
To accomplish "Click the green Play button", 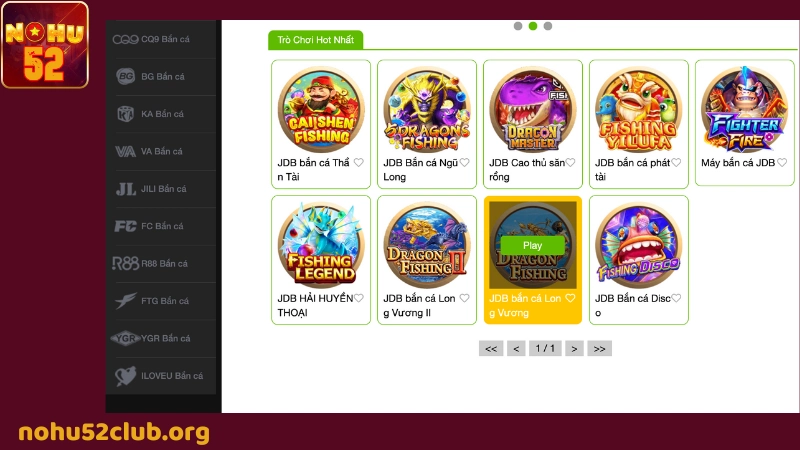I will 532,245.
